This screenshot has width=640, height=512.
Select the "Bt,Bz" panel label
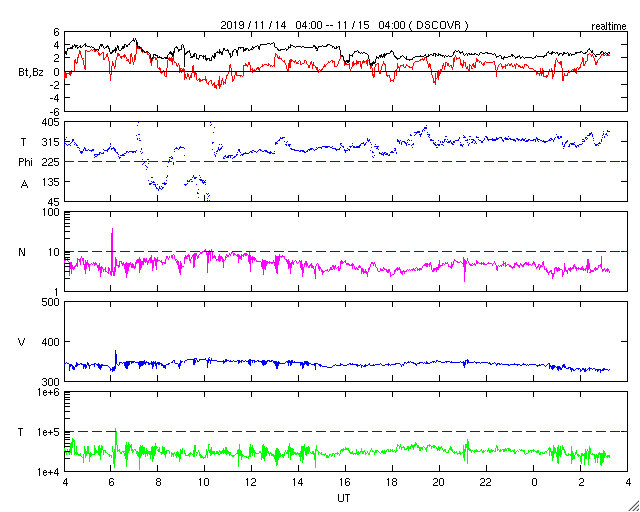[31, 74]
